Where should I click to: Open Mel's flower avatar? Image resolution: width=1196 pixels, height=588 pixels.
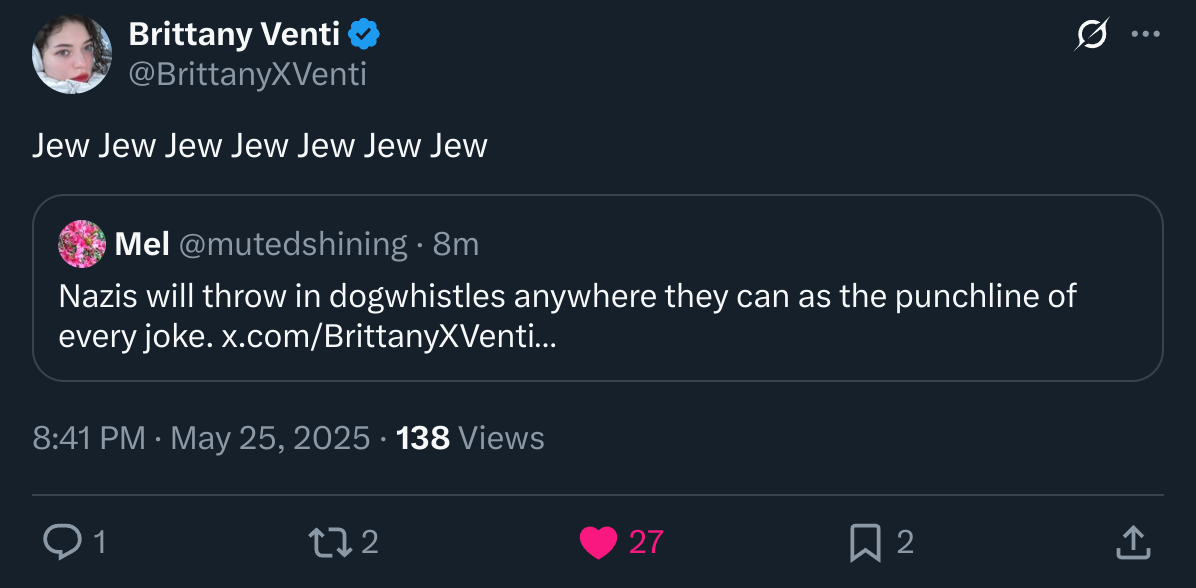82,244
